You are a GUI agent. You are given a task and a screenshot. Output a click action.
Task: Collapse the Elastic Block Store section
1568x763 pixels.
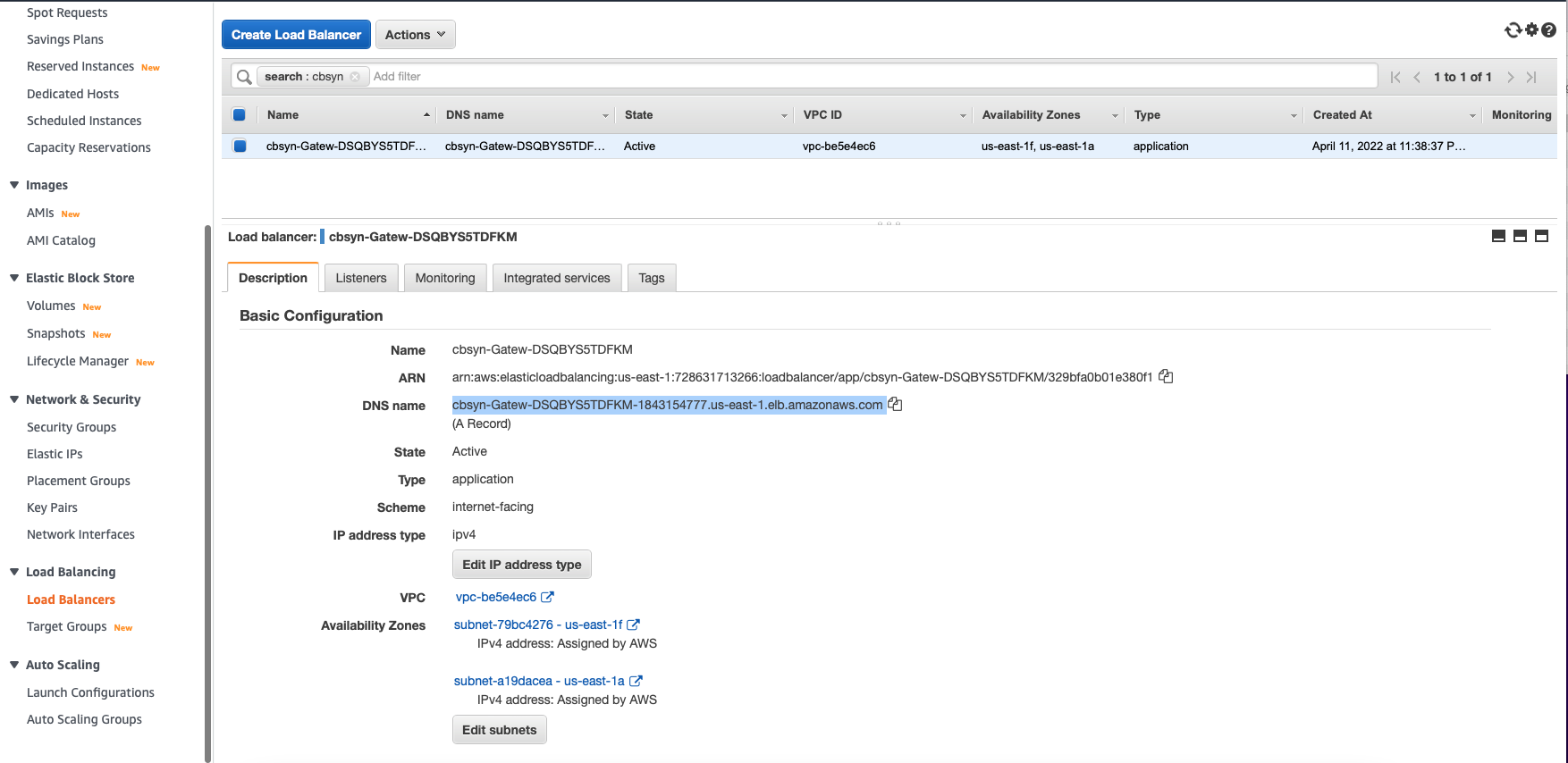14,278
